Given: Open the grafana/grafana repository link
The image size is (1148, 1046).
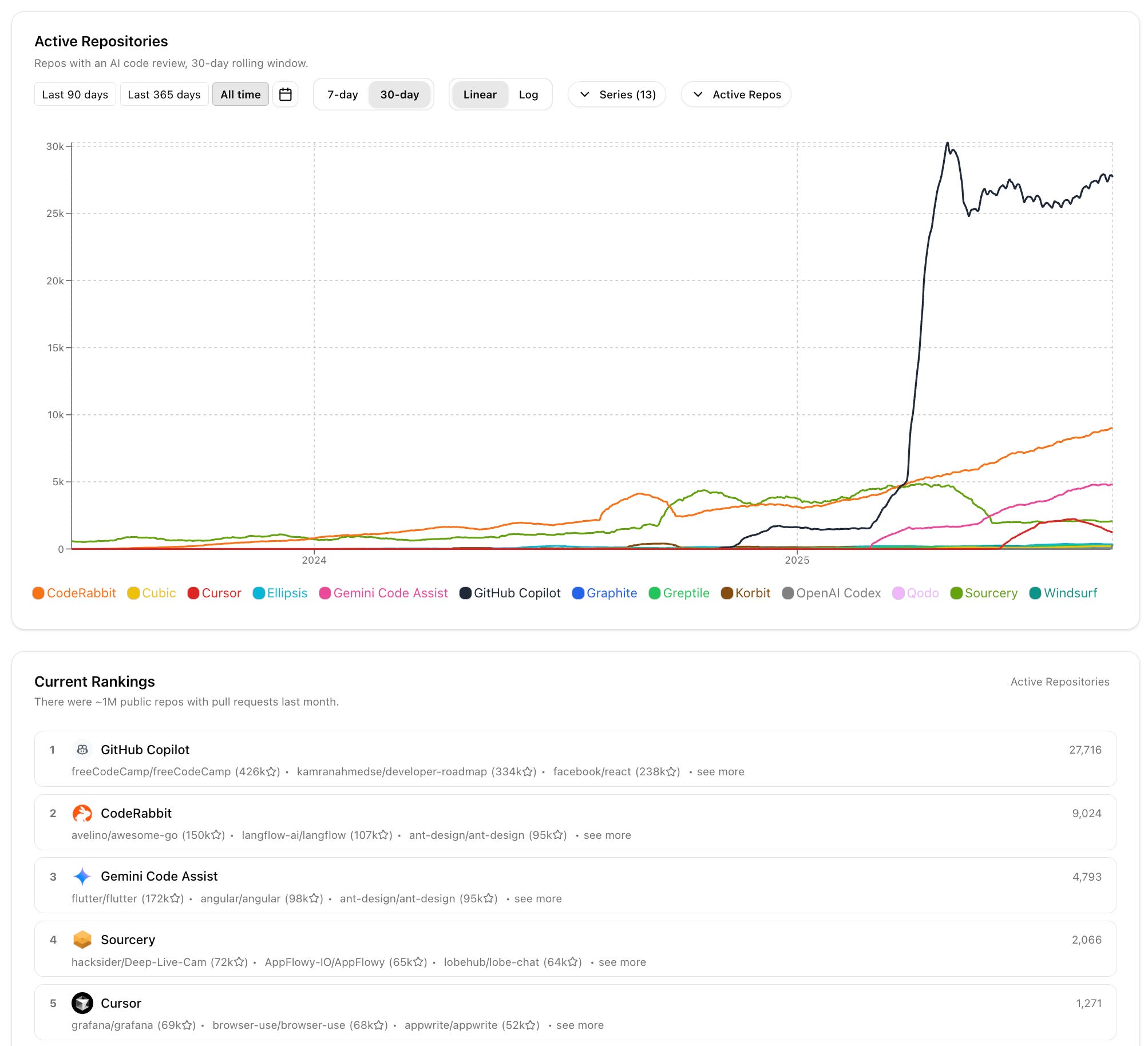Looking at the screenshot, I should [x=112, y=1025].
